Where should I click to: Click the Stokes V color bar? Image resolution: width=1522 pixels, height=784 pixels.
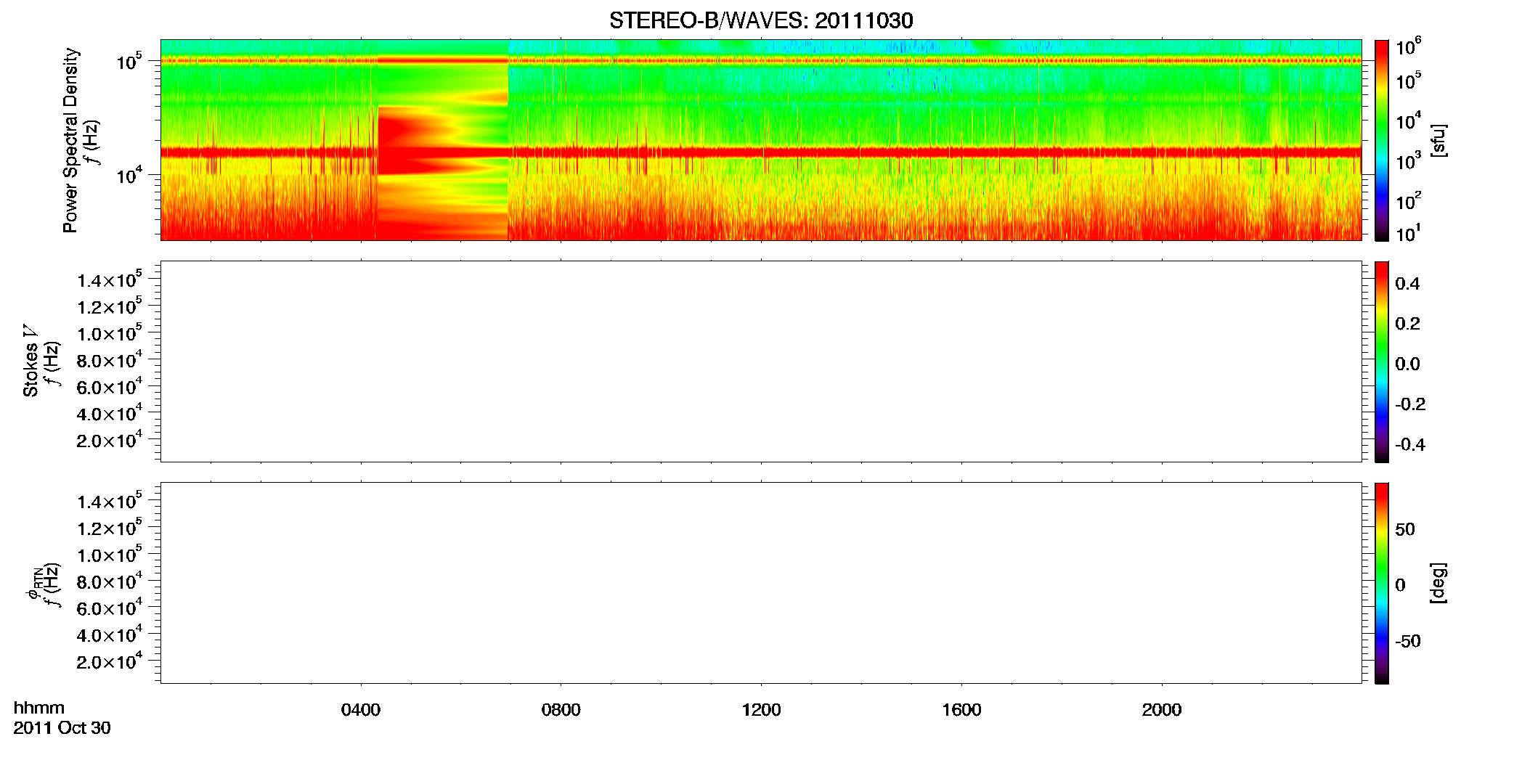pos(1381,362)
